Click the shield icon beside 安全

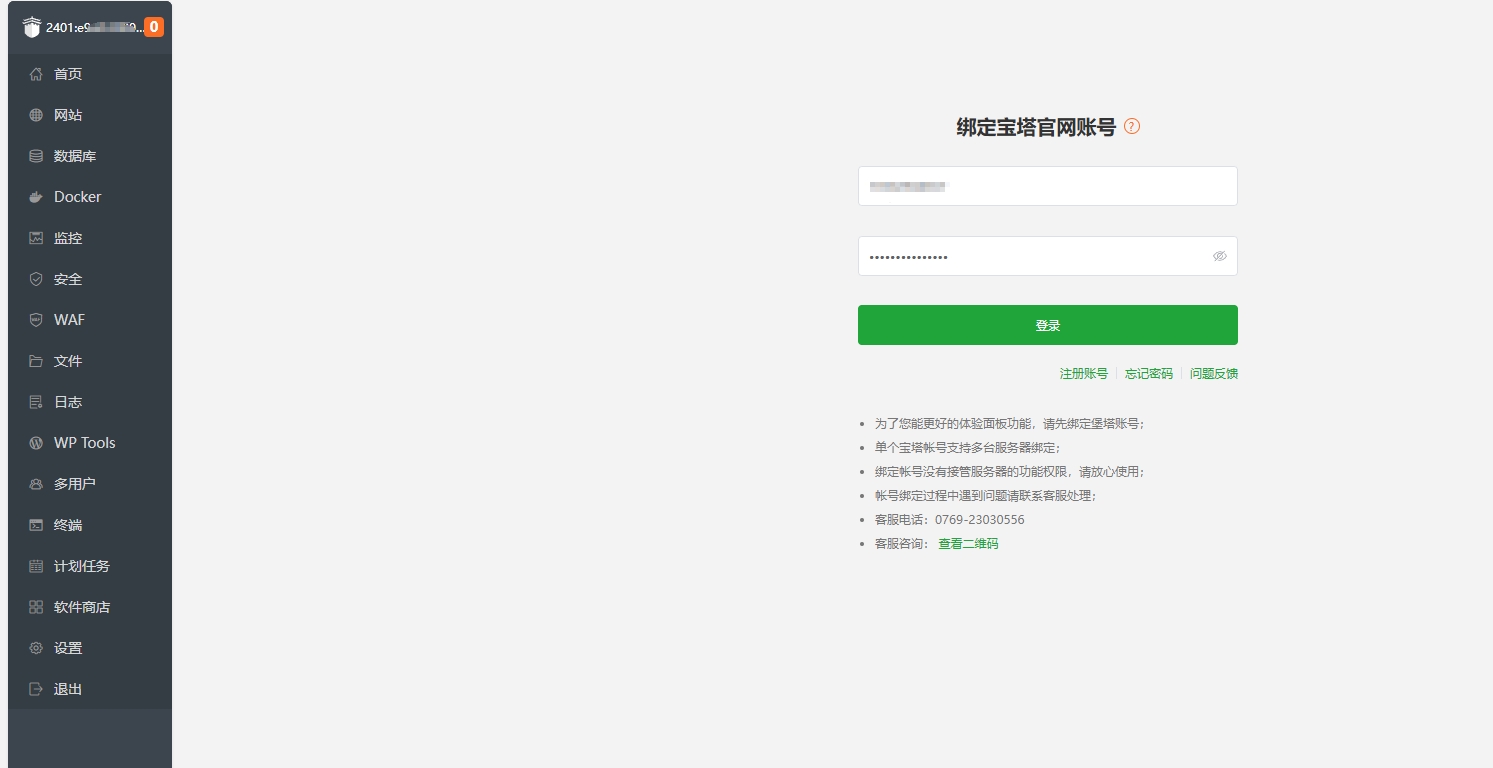point(36,279)
